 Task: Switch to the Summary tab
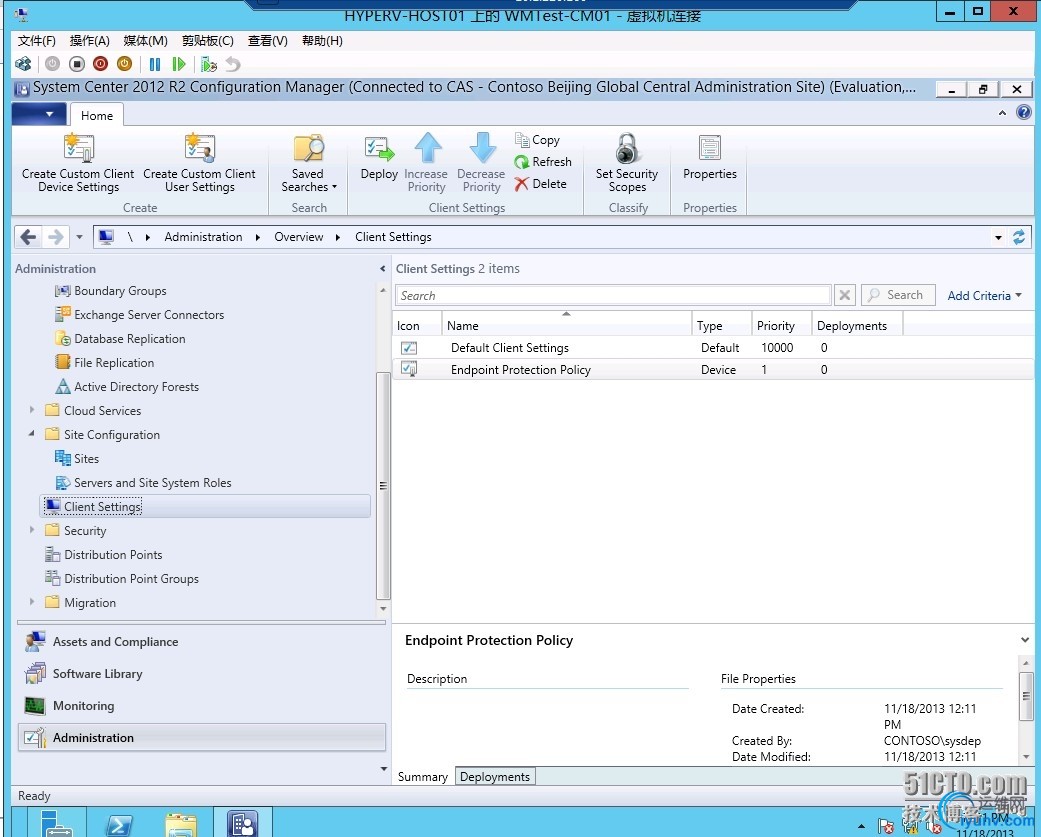422,777
